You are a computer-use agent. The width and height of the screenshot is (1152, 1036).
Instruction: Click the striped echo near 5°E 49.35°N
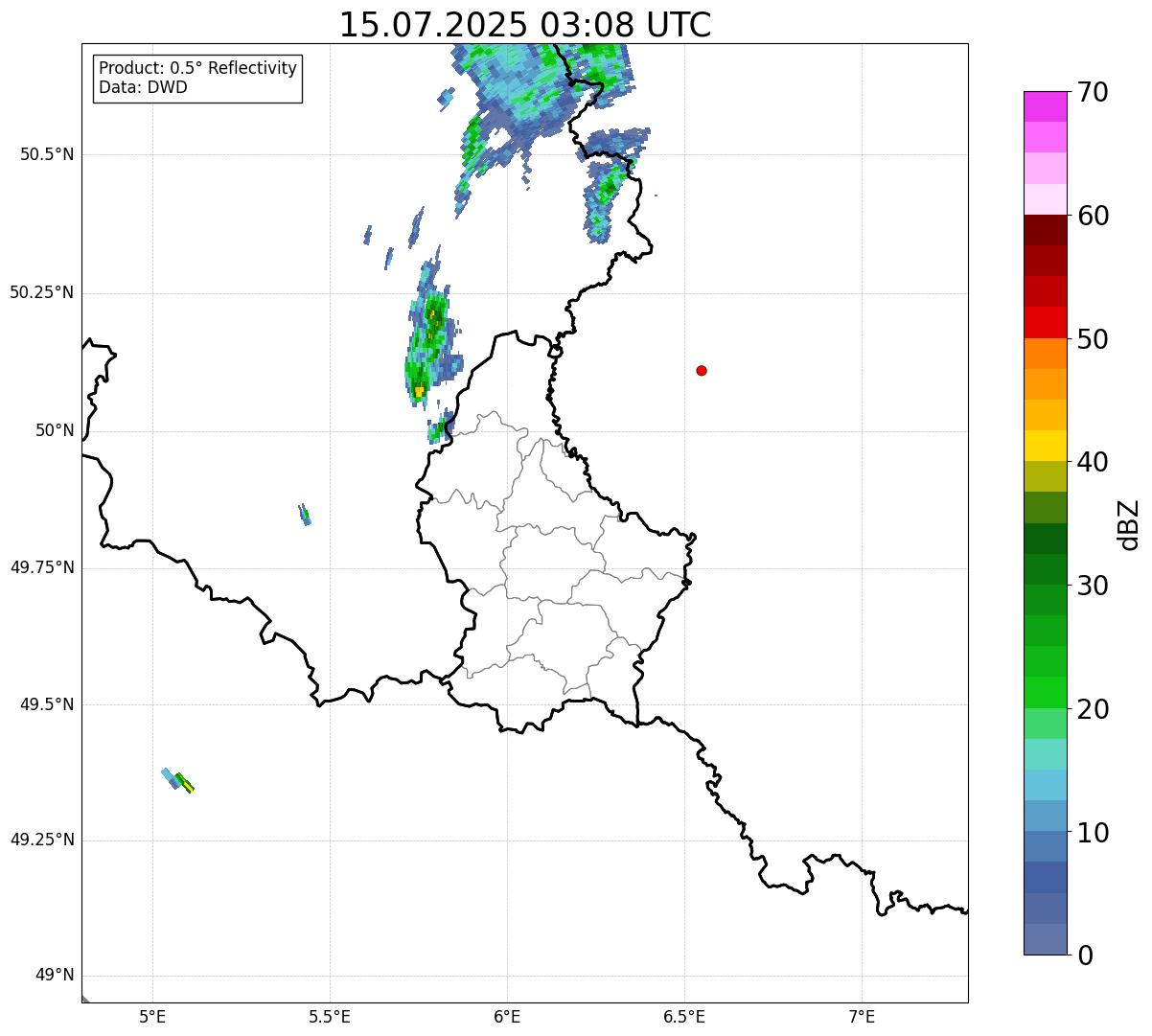click(x=178, y=780)
